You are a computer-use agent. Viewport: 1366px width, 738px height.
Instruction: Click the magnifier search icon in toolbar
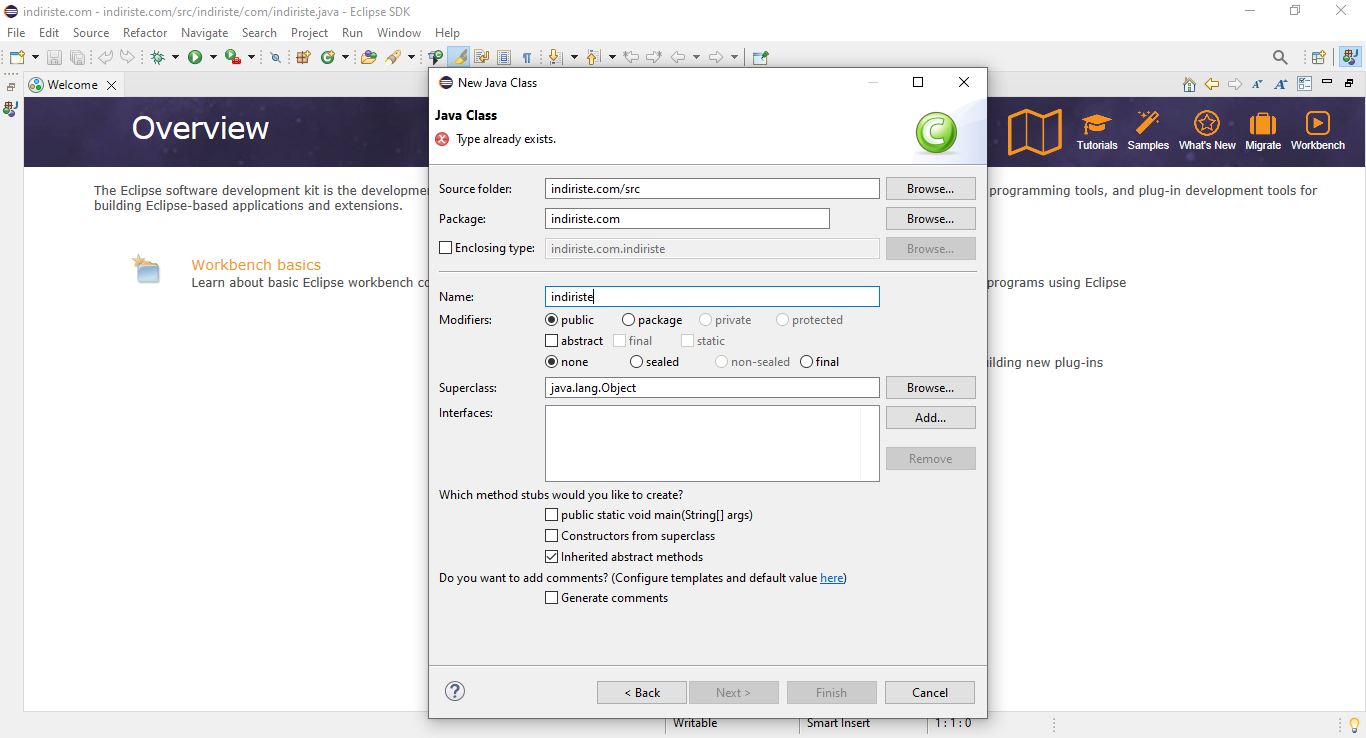pyautogui.click(x=1280, y=57)
